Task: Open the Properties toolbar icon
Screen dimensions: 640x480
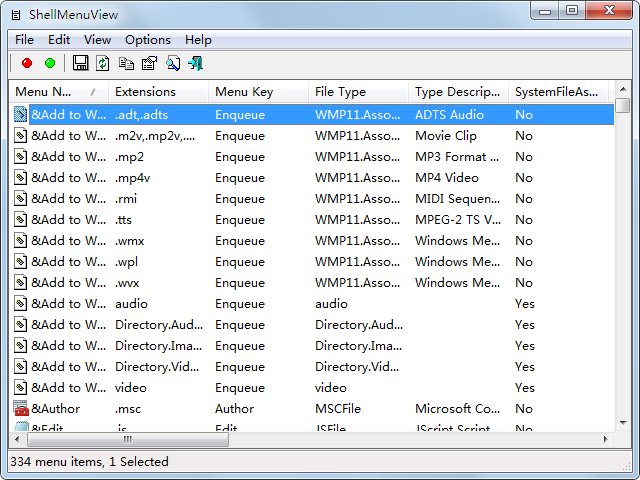Action: [149, 63]
